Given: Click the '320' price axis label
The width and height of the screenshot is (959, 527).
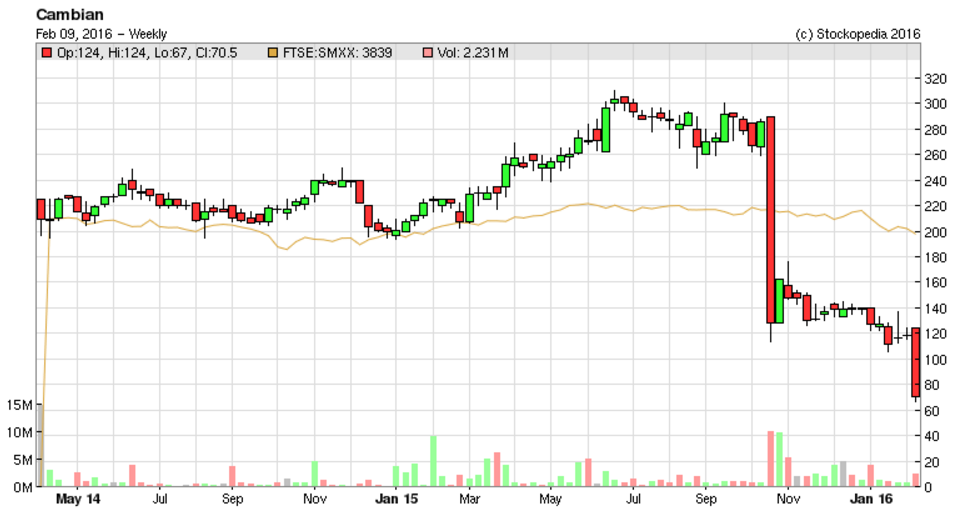Looking at the screenshot, I should [935, 79].
